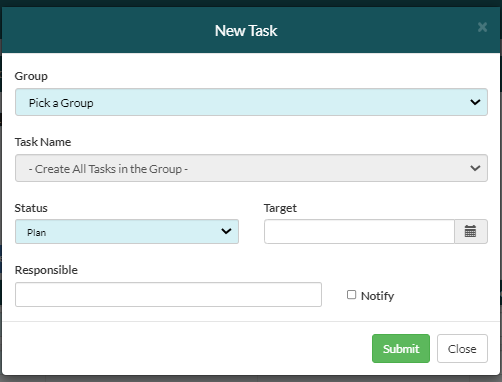
Task: Click the Group field label
Action: 31,76
